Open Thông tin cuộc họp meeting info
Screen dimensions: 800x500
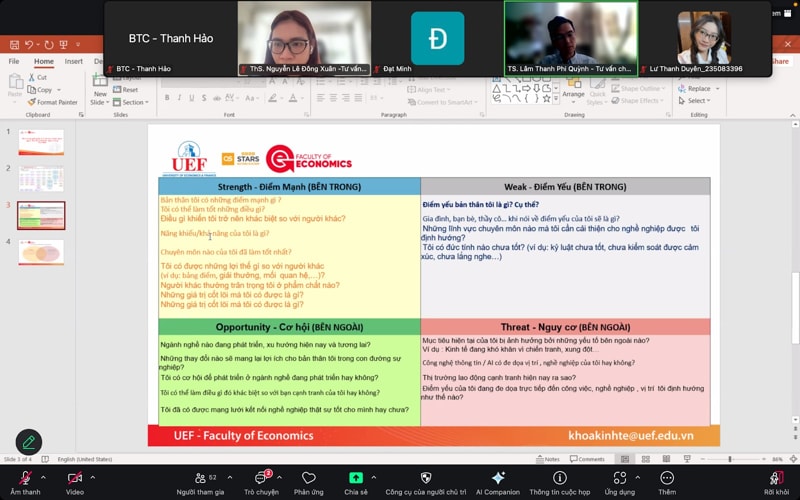click(x=559, y=478)
